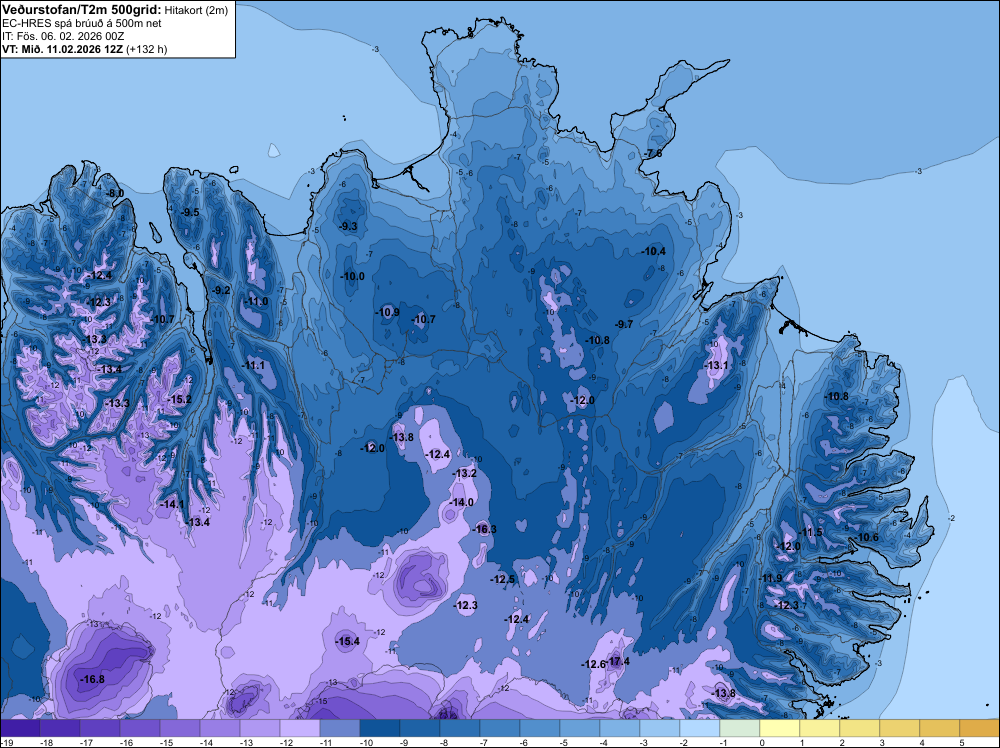
Task: Click the -14.1 temperature reading
Action: point(172,504)
